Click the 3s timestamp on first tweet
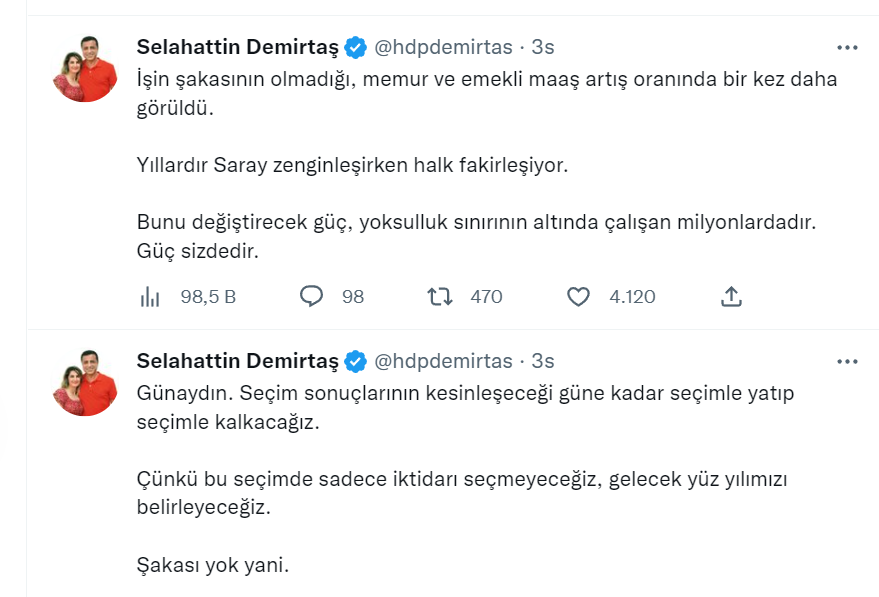Screen dimensions: 879x597 (543, 47)
